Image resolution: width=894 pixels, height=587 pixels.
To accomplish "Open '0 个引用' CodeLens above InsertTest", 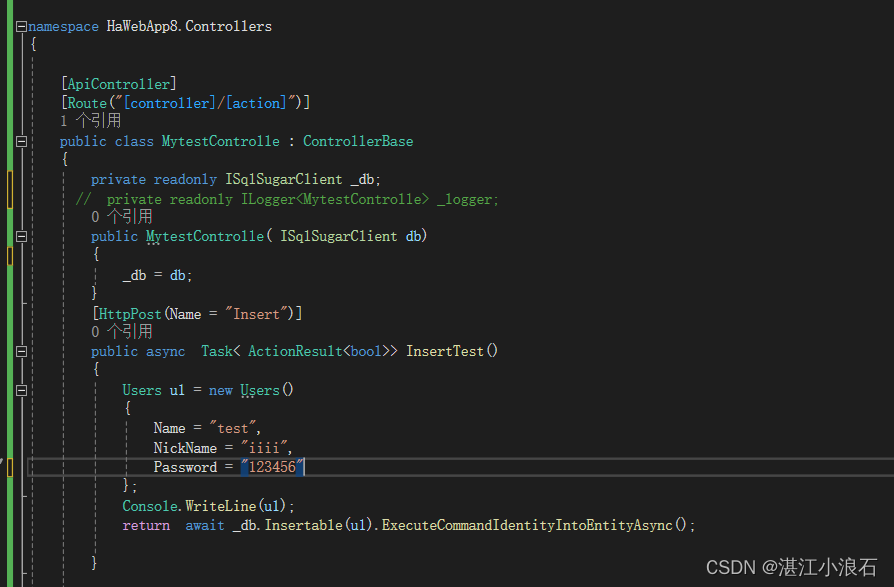I will coord(121,332).
